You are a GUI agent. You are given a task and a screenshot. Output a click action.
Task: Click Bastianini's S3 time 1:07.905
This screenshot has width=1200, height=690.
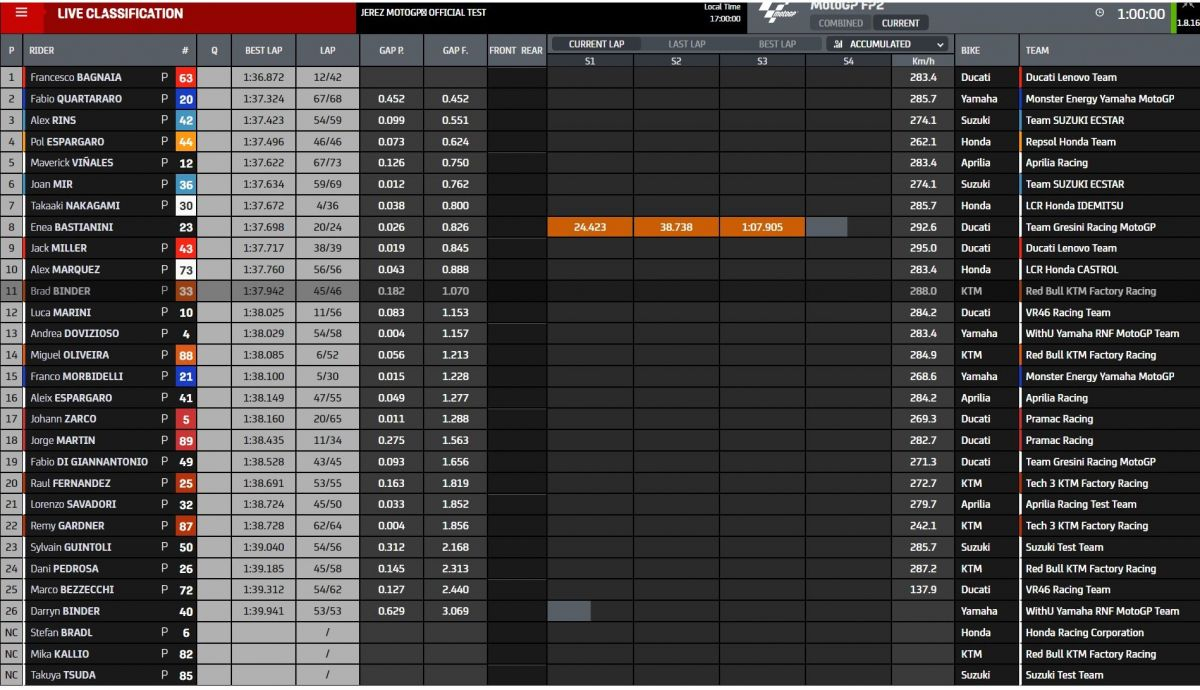point(762,227)
